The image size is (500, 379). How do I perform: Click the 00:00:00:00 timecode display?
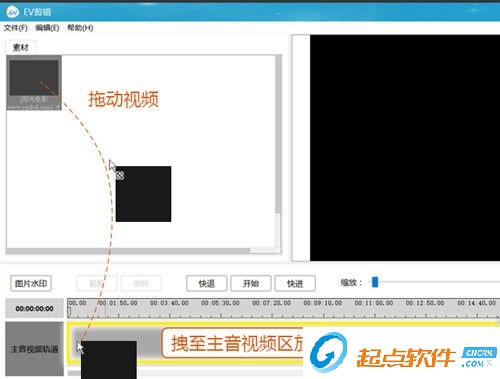click(x=34, y=309)
